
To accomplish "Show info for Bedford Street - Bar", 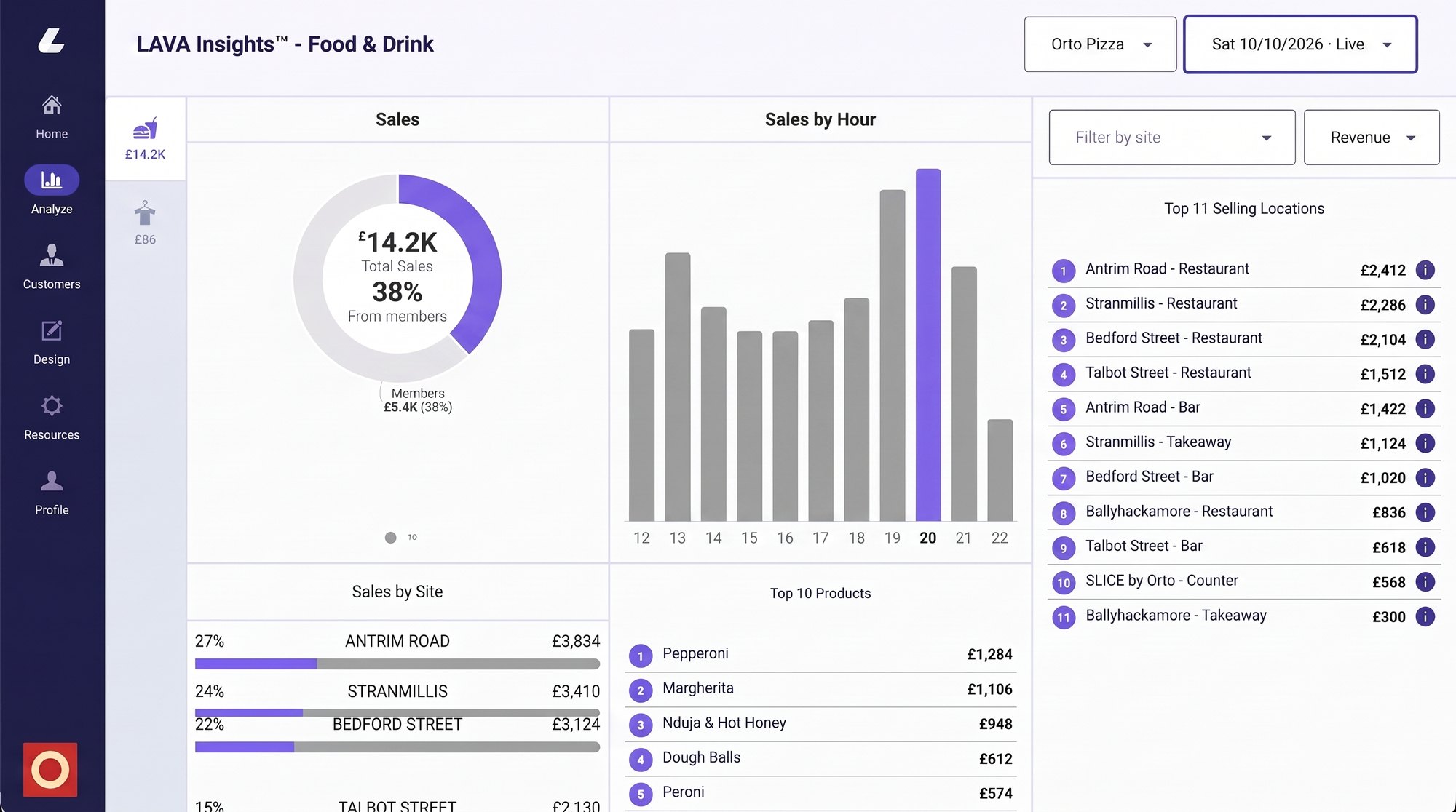I will pyautogui.click(x=1425, y=478).
